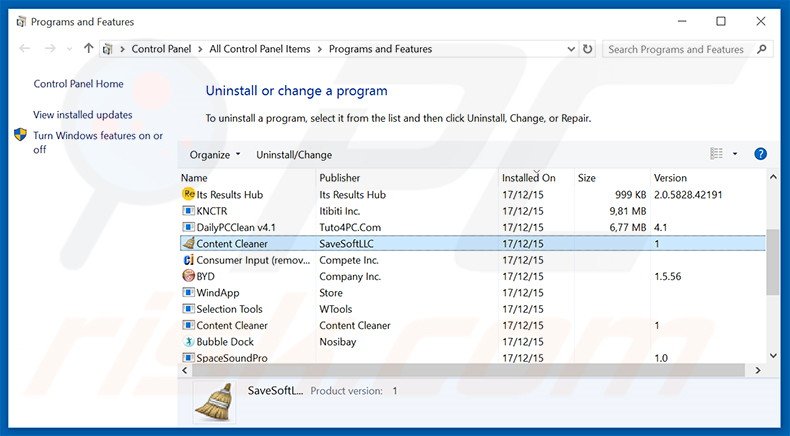Click the WindApp program icon
The height and width of the screenshot is (436, 790).
[188, 292]
